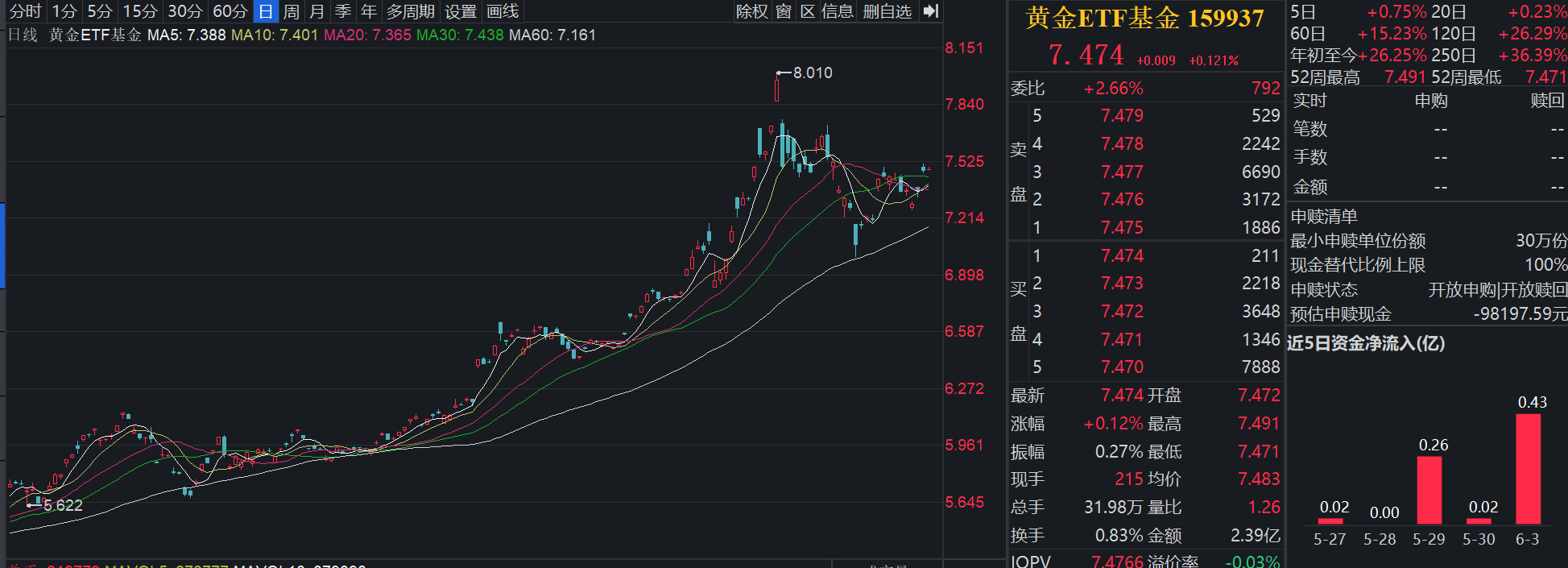Switch to the 分时 intraday chart tab
Viewport: 1568px width, 568px height.
(x=25, y=11)
